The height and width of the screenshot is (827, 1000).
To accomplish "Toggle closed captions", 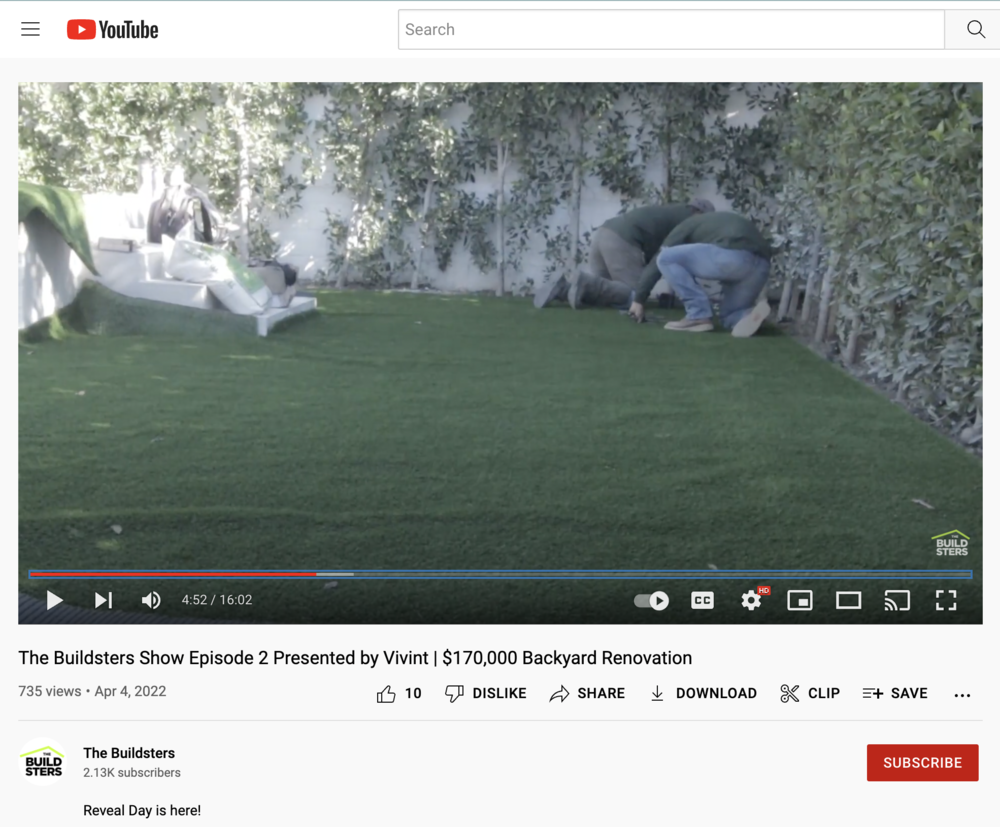I will [702, 600].
